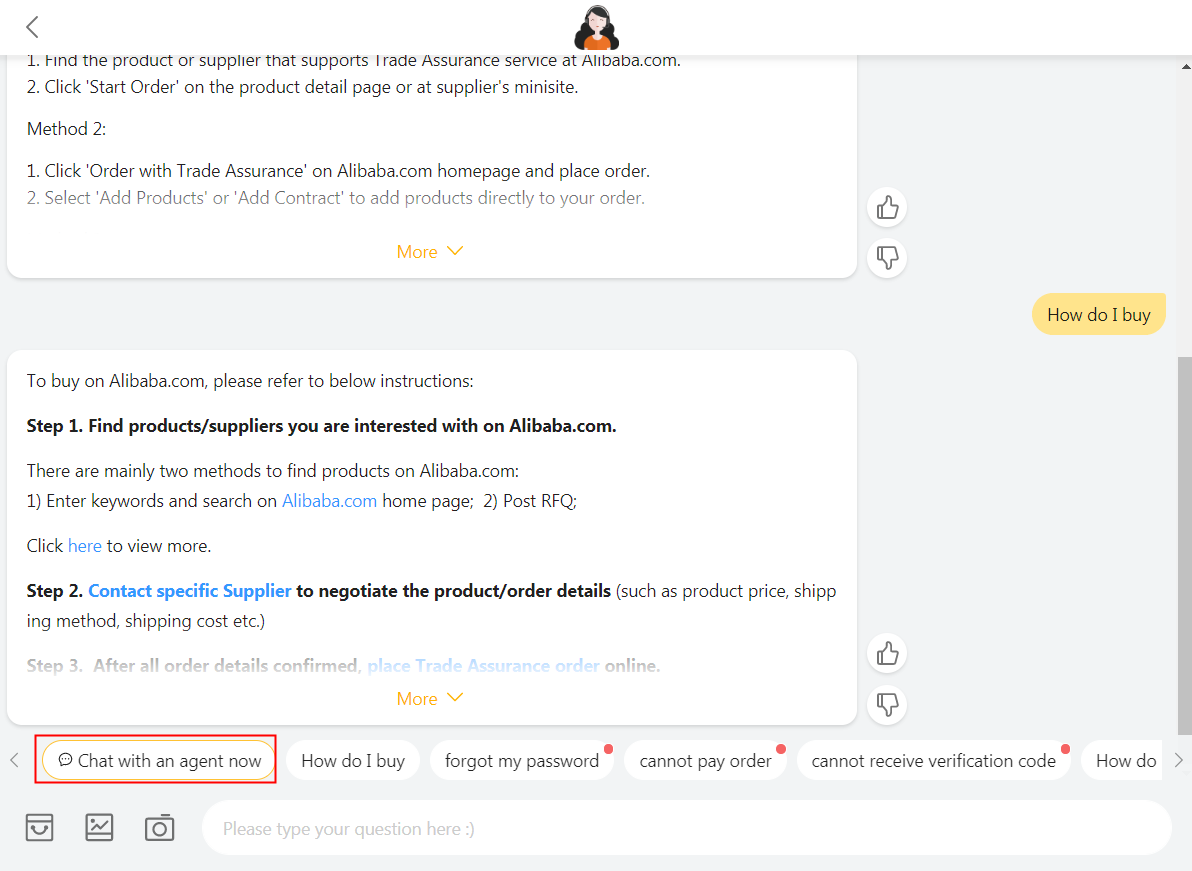Click the assistant avatar at the top
Screen dimensions: 1192x871
596,28
